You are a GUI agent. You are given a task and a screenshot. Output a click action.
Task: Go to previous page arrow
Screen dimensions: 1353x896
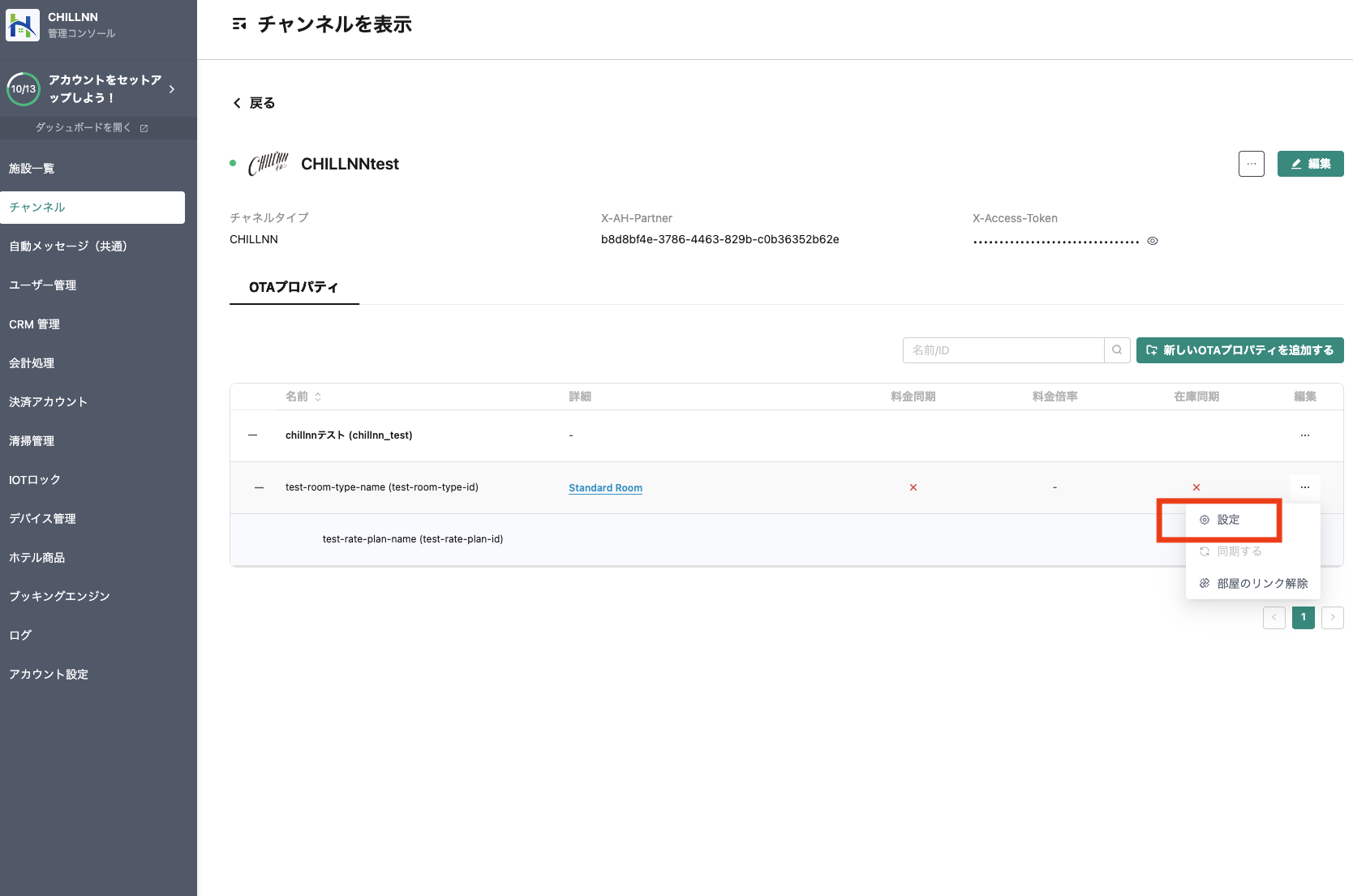click(x=1274, y=618)
